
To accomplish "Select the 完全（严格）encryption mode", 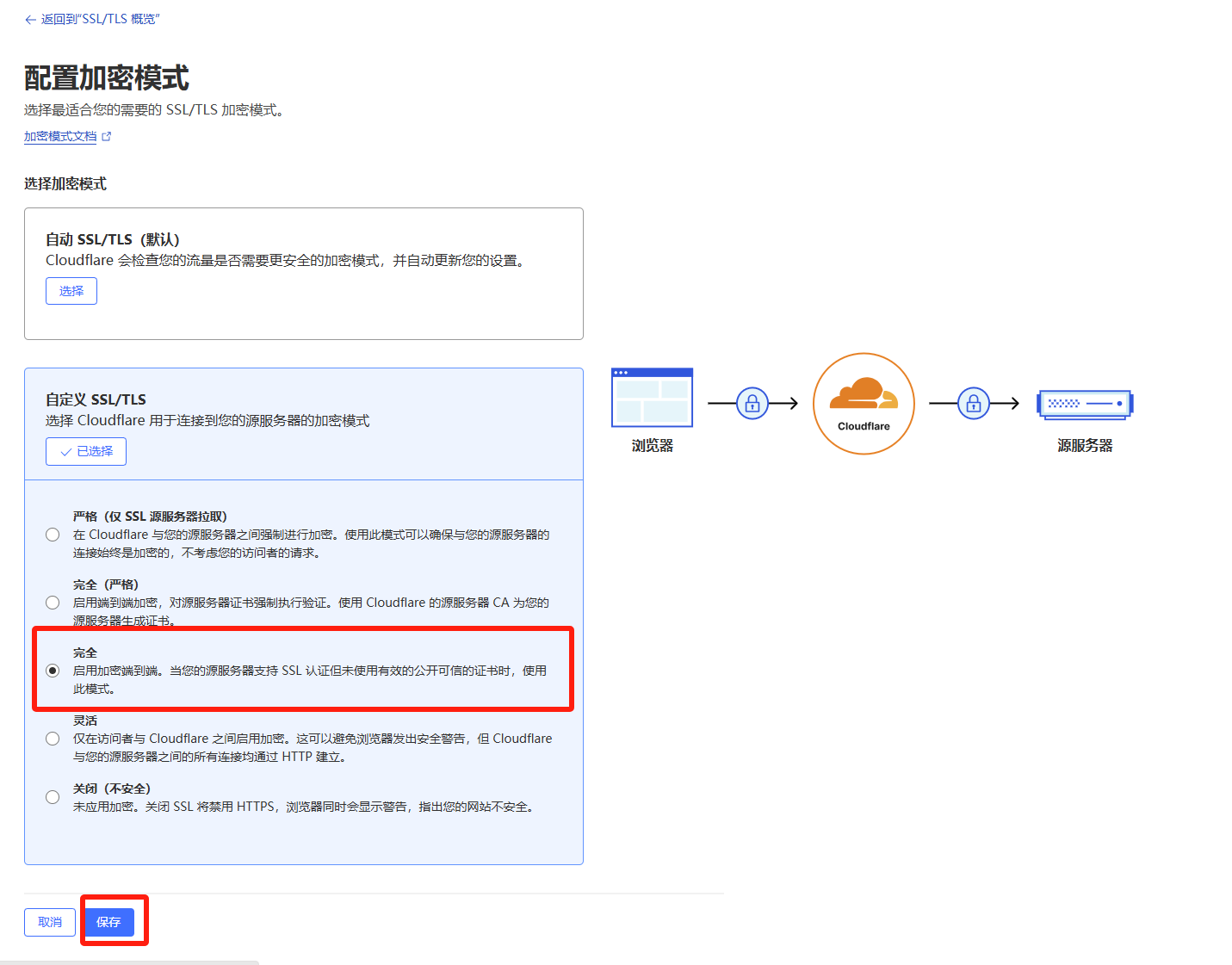I will [x=53, y=602].
